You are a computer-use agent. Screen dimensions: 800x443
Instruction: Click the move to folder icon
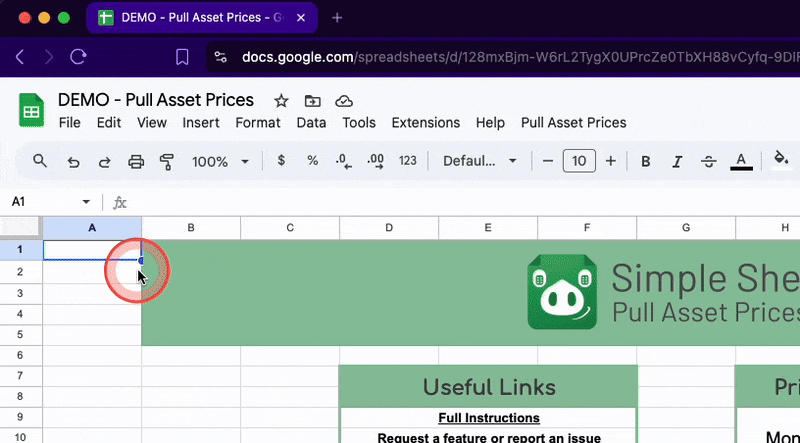point(312,101)
